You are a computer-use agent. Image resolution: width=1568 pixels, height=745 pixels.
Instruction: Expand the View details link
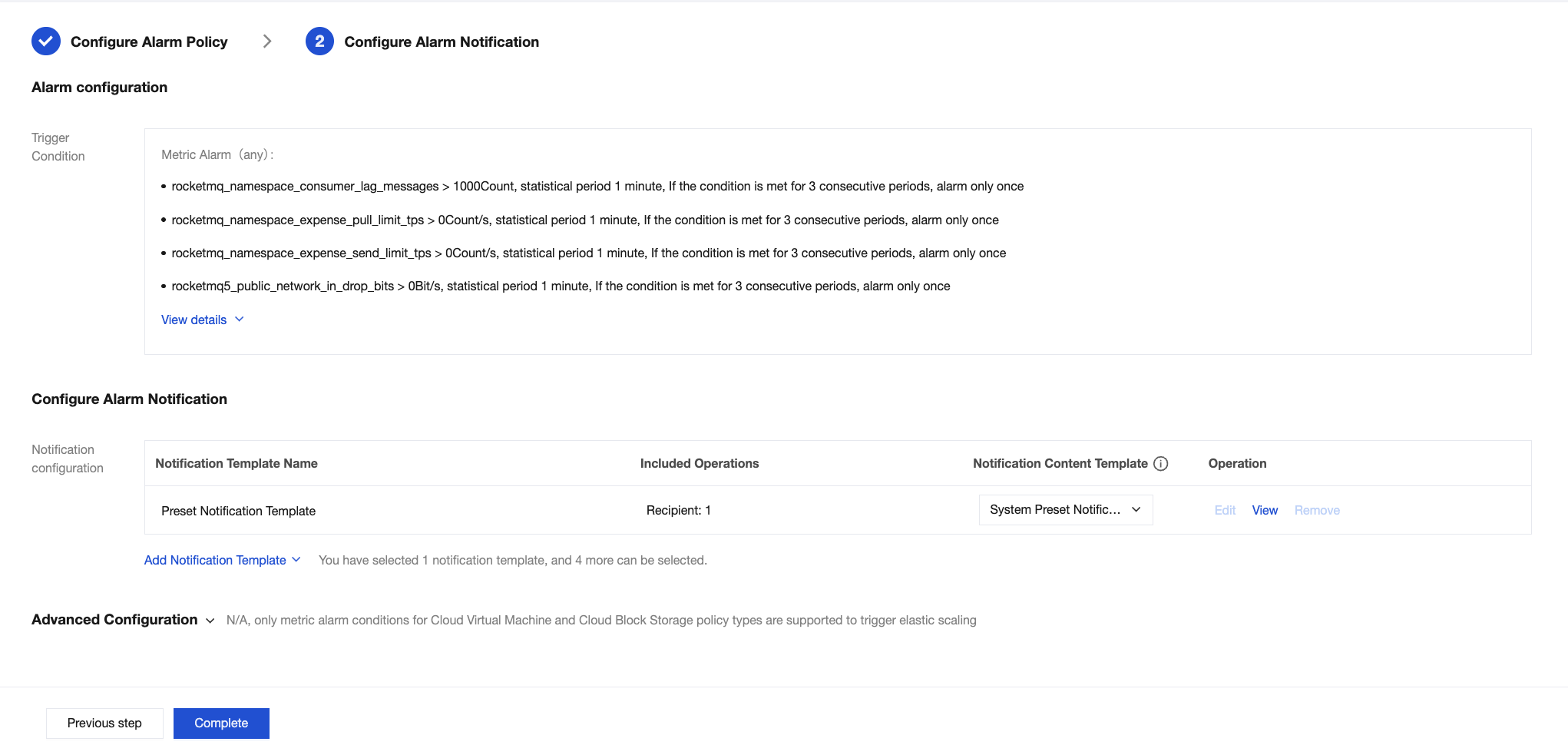pos(194,320)
